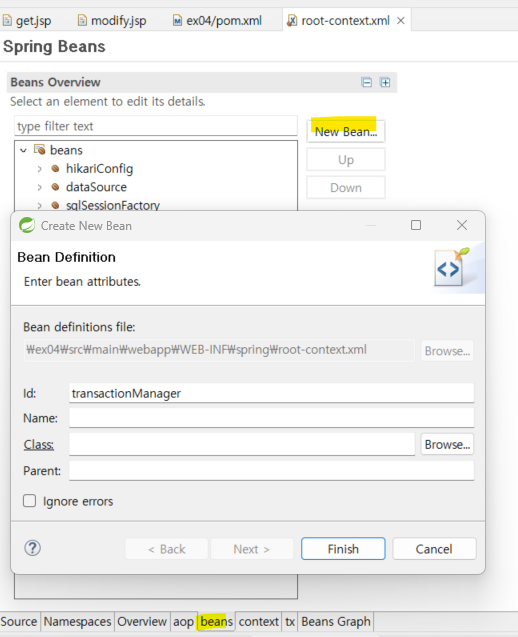Collapse the beans root tree node
Image resolution: width=518 pixels, height=637 pixels.
pos(23,150)
